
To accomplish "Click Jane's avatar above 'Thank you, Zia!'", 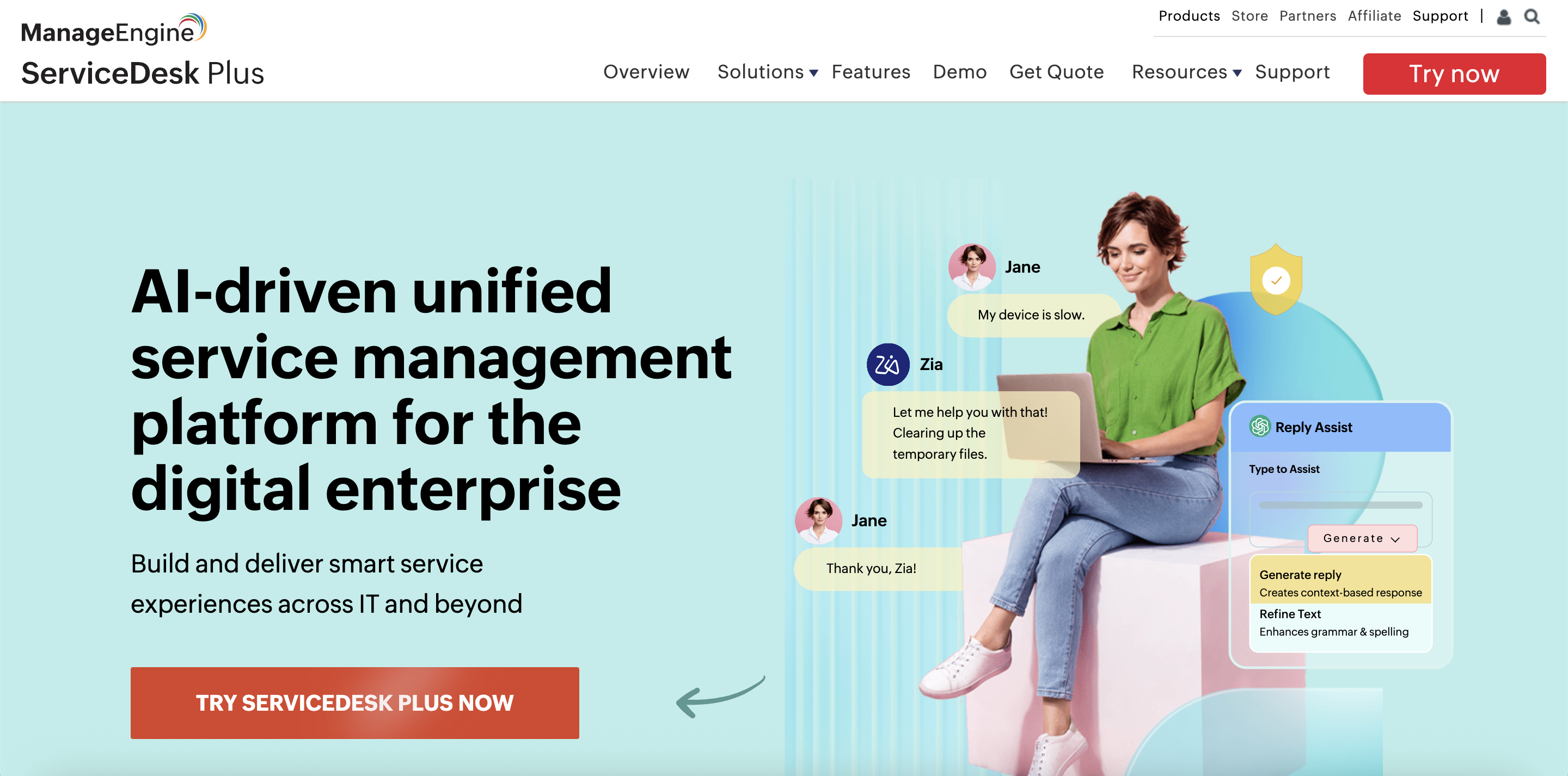I will [819, 520].
